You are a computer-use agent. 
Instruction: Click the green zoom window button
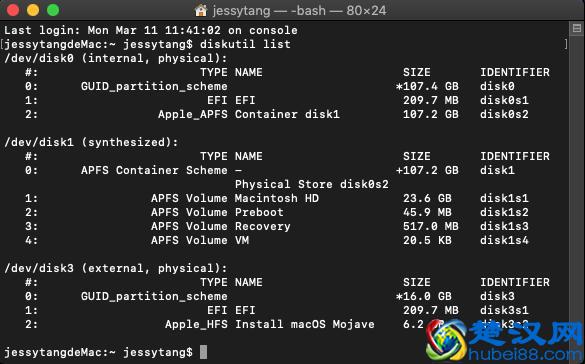coord(53,10)
